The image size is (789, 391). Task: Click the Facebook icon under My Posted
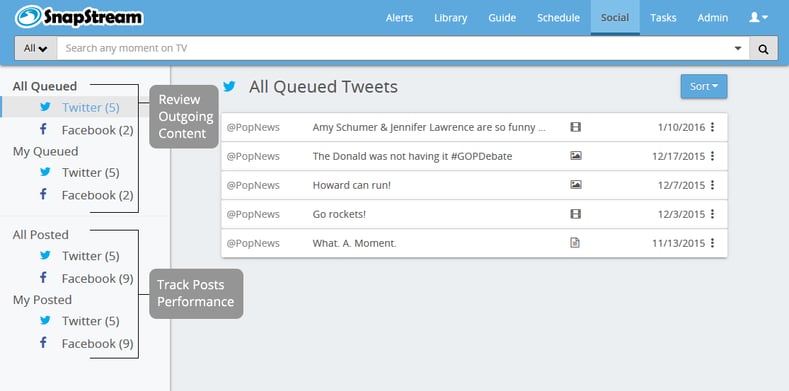tap(43, 343)
